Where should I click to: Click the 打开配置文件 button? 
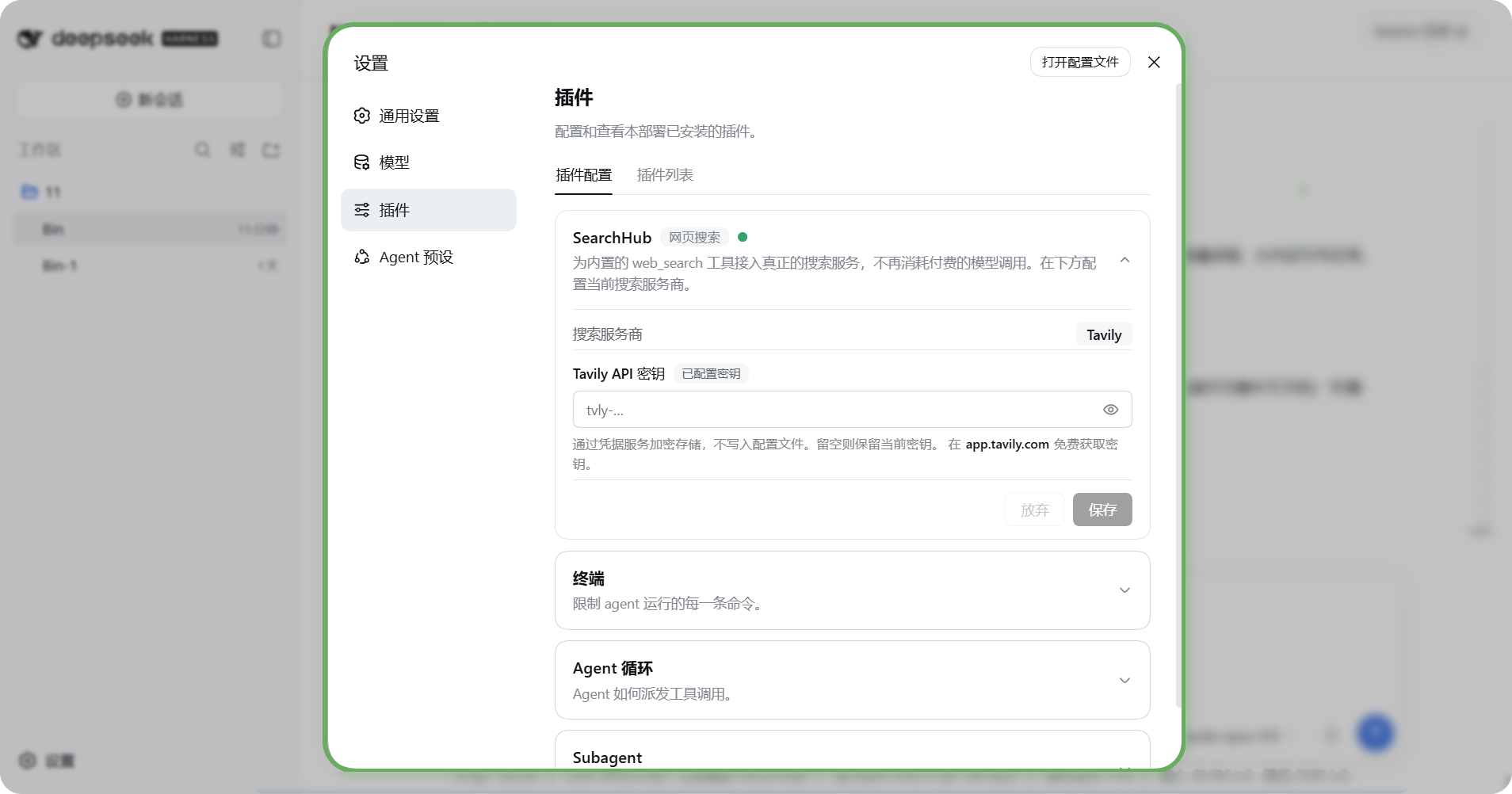[1080, 62]
